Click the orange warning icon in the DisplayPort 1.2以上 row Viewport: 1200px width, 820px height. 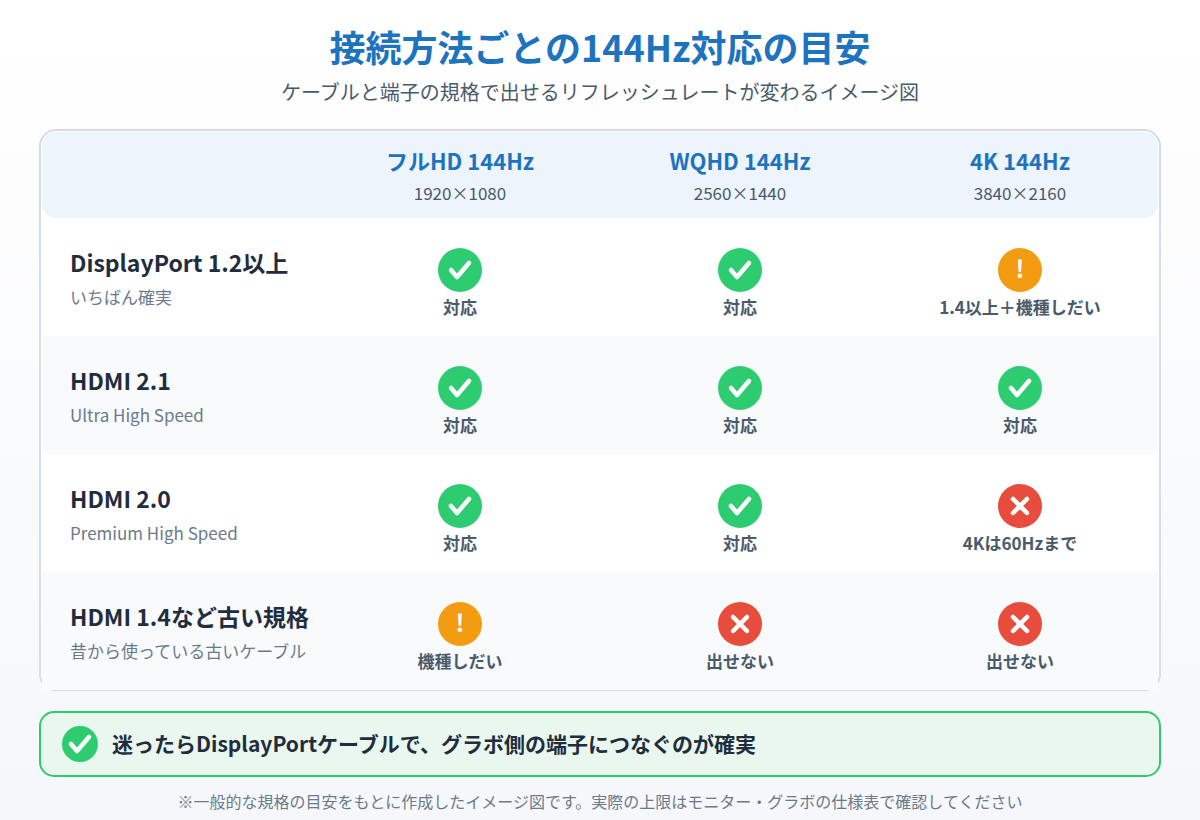pos(1020,270)
